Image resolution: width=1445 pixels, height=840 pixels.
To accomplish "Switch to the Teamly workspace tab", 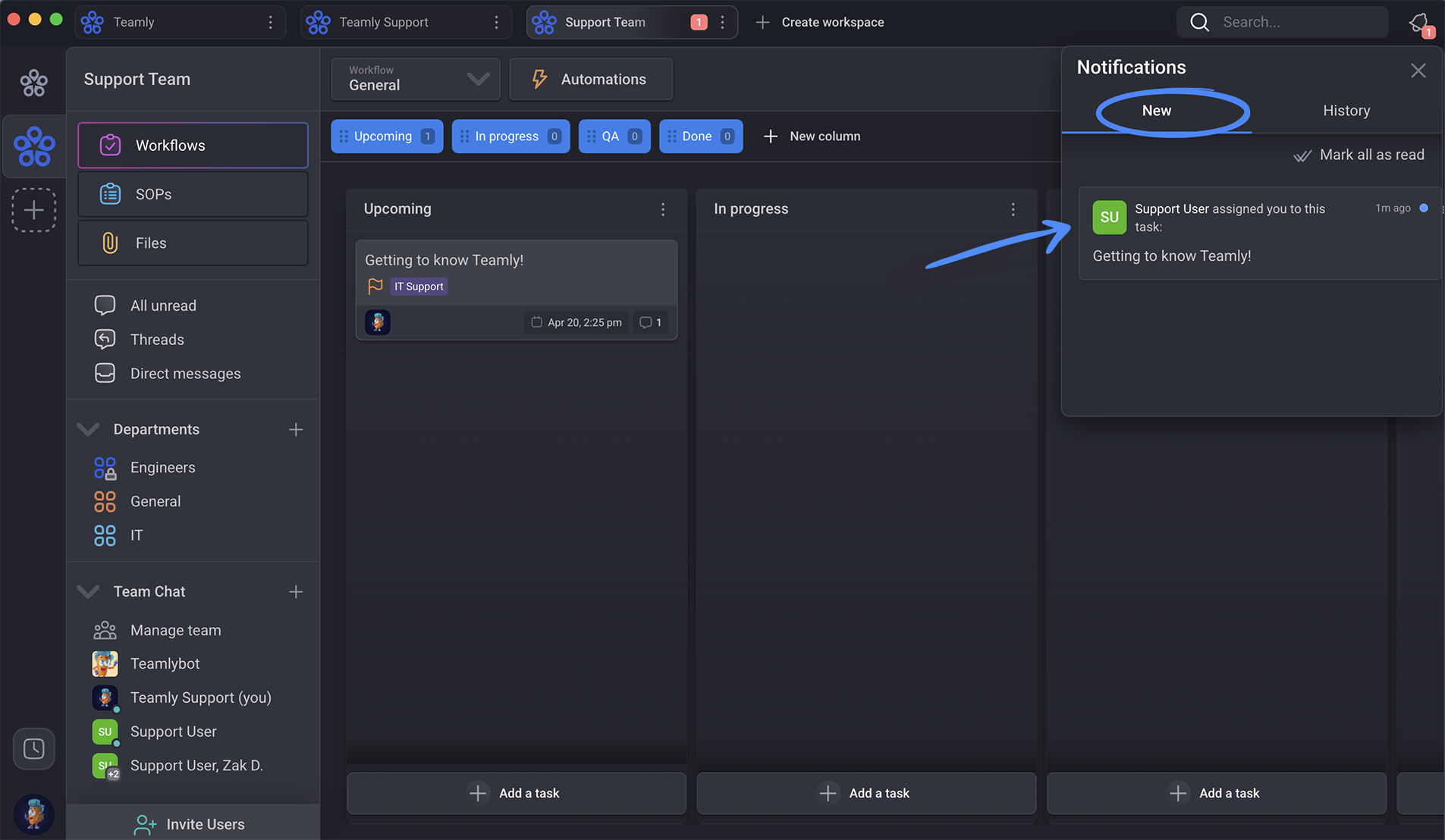I will coord(180,23).
